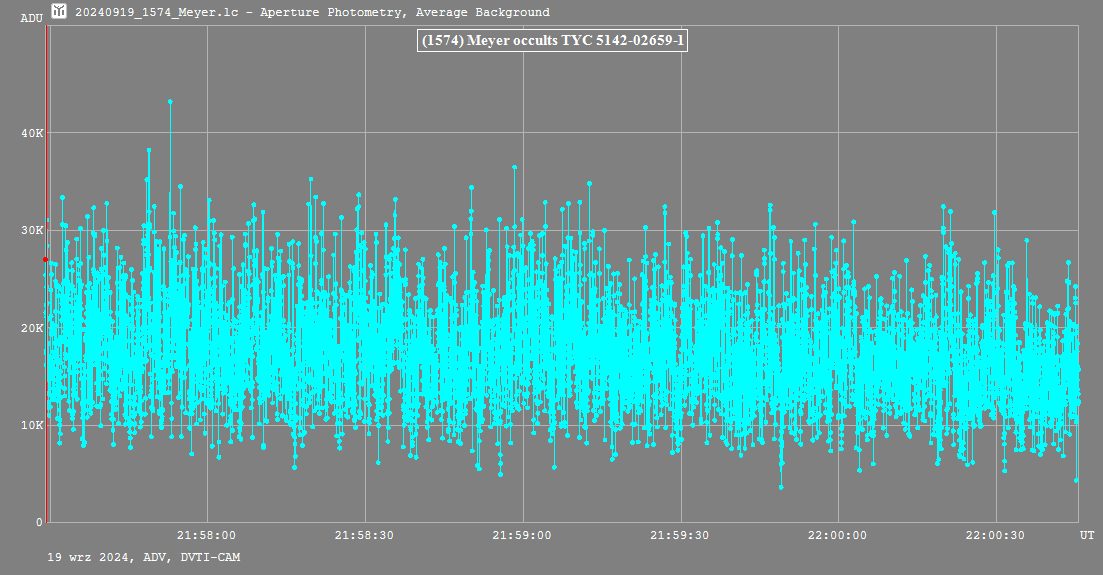The width and height of the screenshot is (1103, 575).
Task: Click the 22:00:30 time label
Action: 995,536
